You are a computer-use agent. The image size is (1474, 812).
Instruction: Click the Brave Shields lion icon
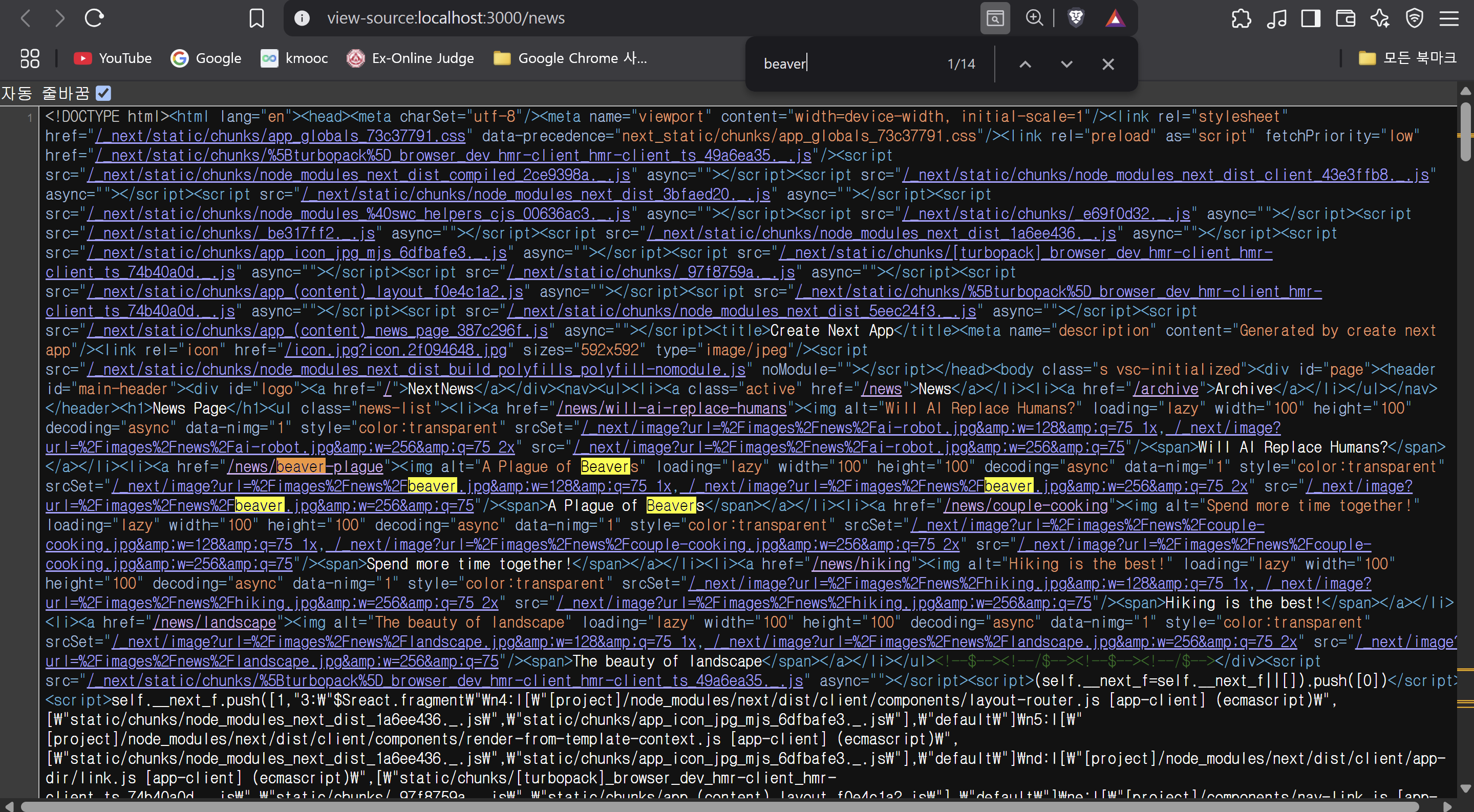(x=1076, y=18)
